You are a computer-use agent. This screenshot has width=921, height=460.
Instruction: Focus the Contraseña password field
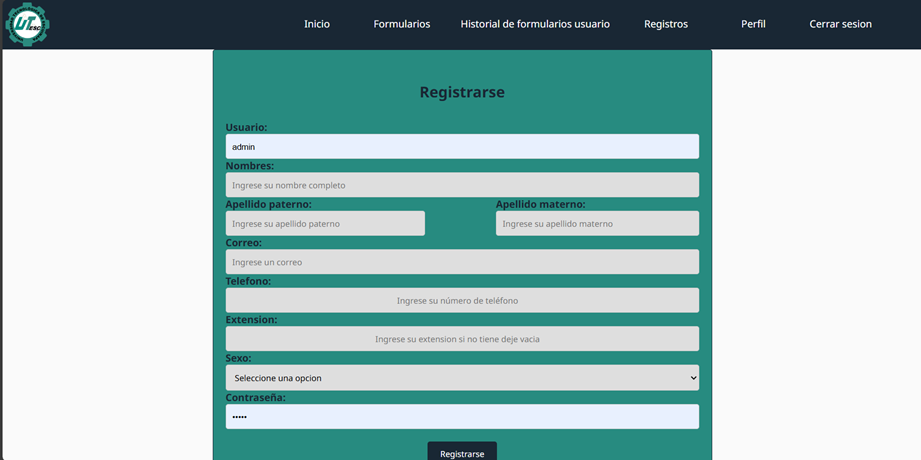(462, 417)
